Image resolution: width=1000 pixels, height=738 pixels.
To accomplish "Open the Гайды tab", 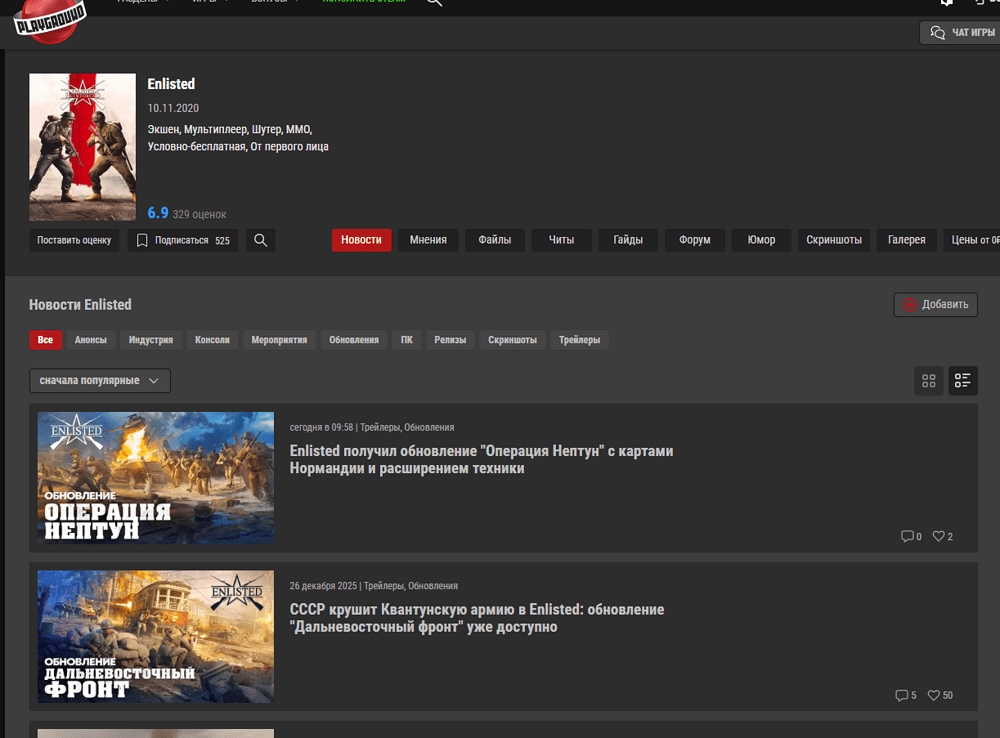I will click(628, 240).
